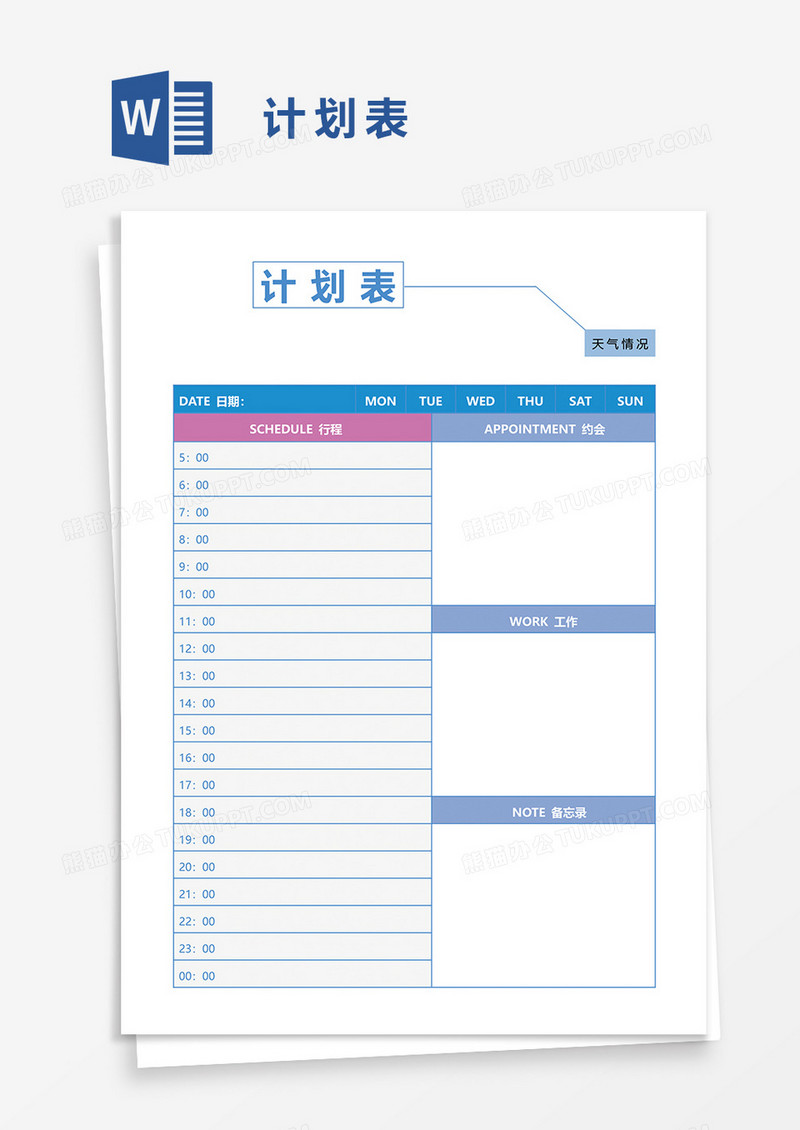Click the 20:00 schedule row
The image size is (800, 1130).
[303, 866]
